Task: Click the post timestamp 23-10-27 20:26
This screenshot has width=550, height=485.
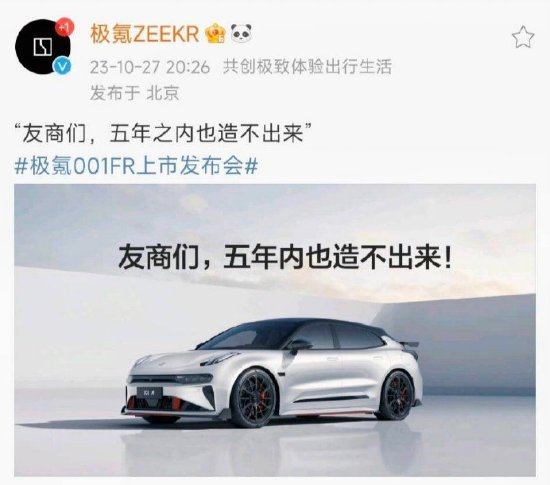Action: pyautogui.click(x=150, y=67)
